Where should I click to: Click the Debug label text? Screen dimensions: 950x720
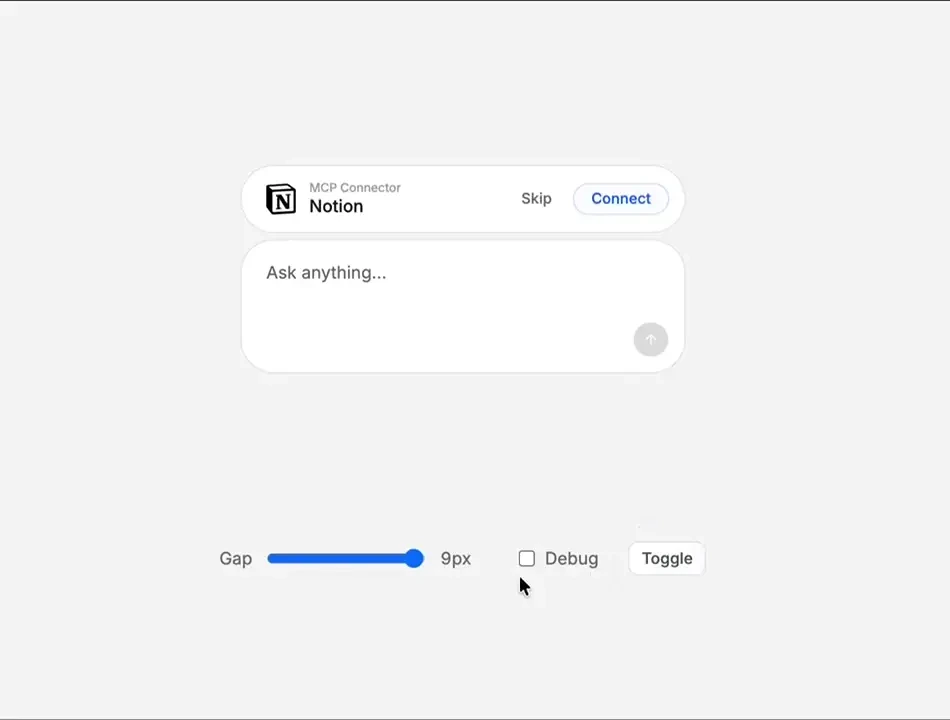pos(571,558)
